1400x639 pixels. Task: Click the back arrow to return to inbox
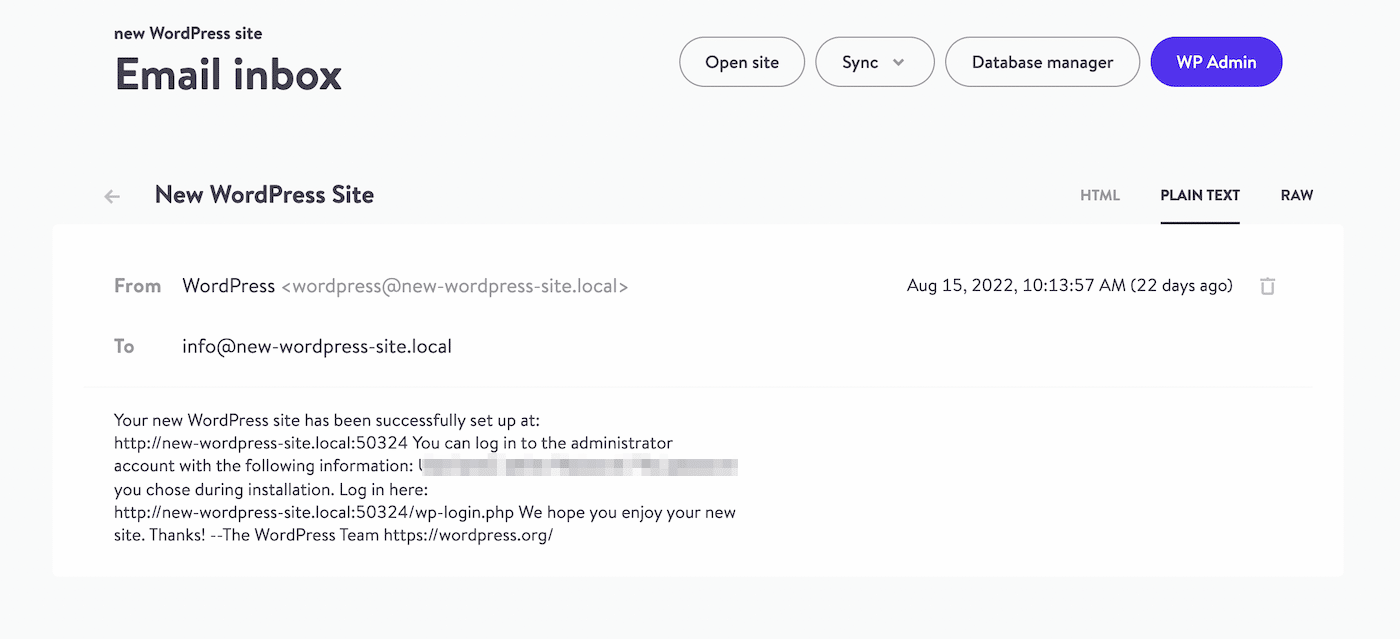click(x=111, y=195)
